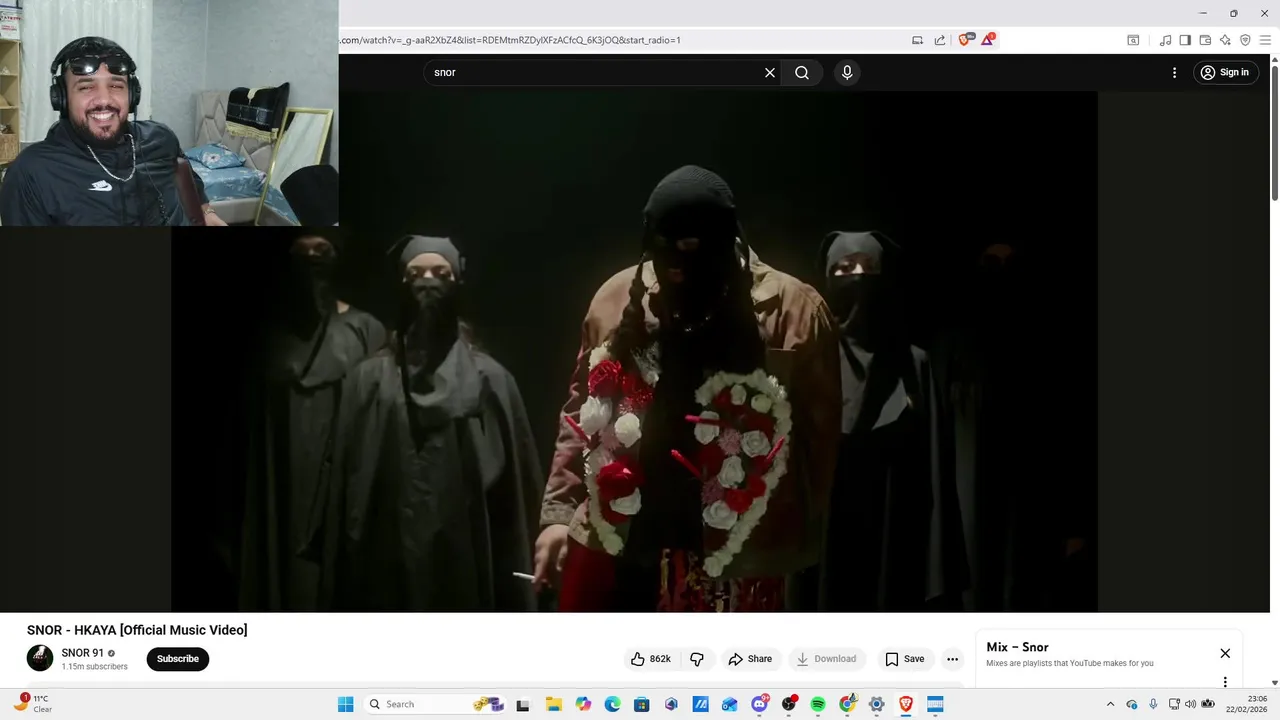The width and height of the screenshot is (1280, 720).
Task: Open Task View on the taskbar
Action: [522, 704]
